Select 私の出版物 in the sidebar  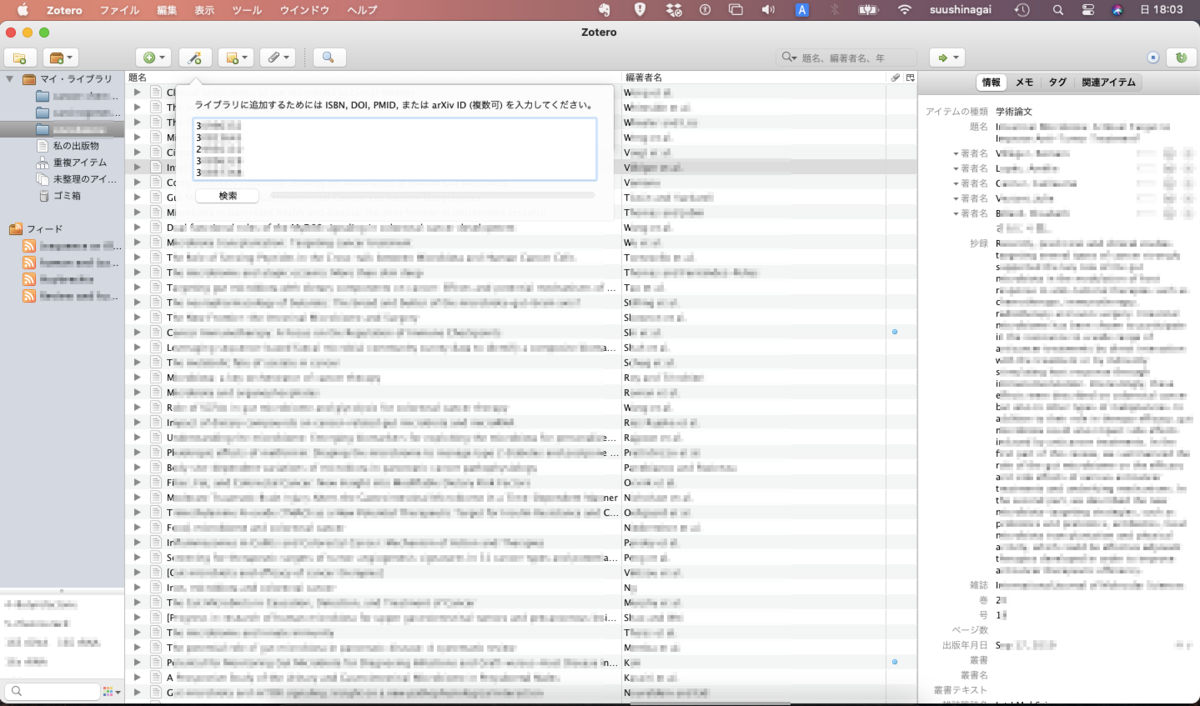76,146
